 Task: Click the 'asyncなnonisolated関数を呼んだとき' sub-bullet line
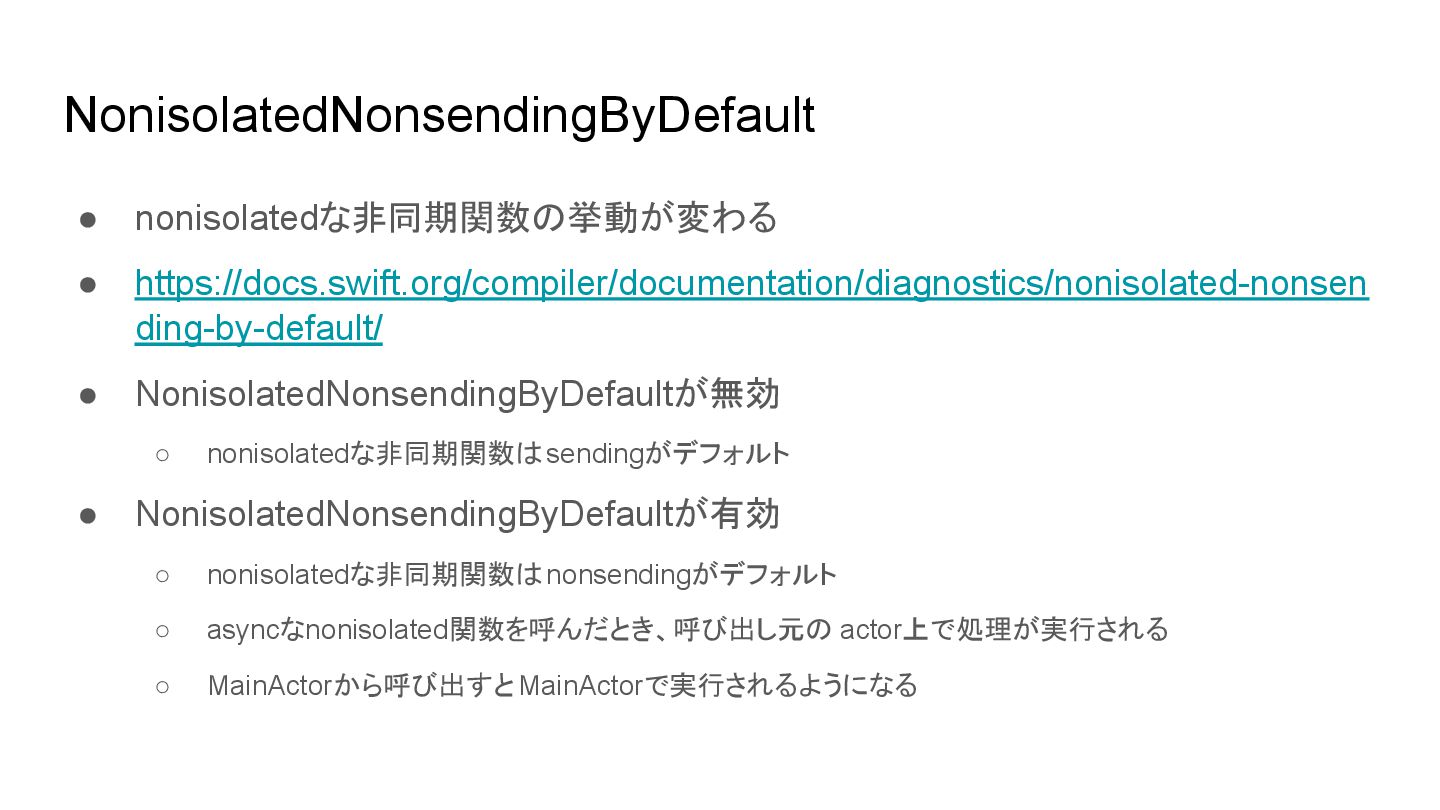click(x=688, y=630)
